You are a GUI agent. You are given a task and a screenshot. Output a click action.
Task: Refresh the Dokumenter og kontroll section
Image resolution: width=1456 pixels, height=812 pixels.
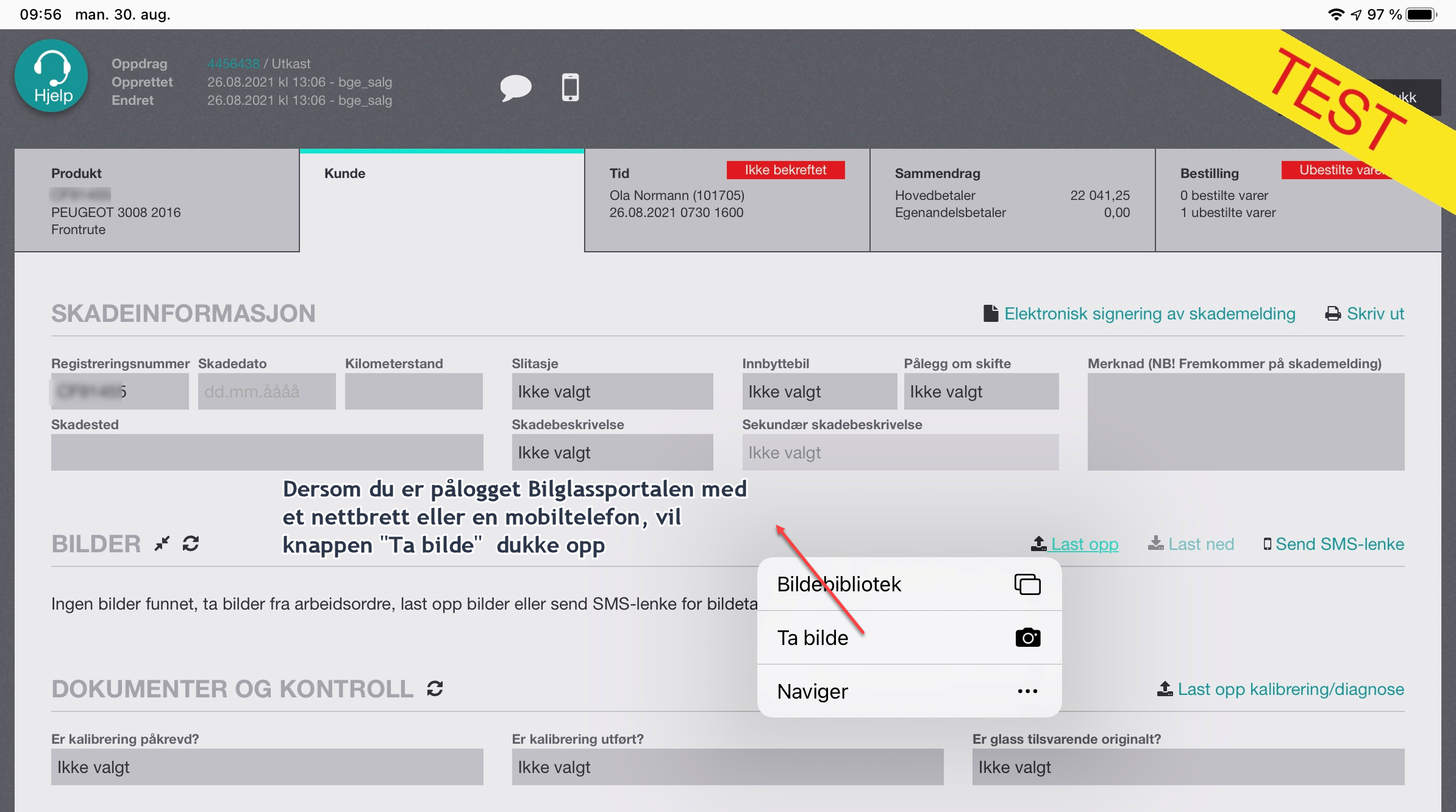(x=435, y=689)
